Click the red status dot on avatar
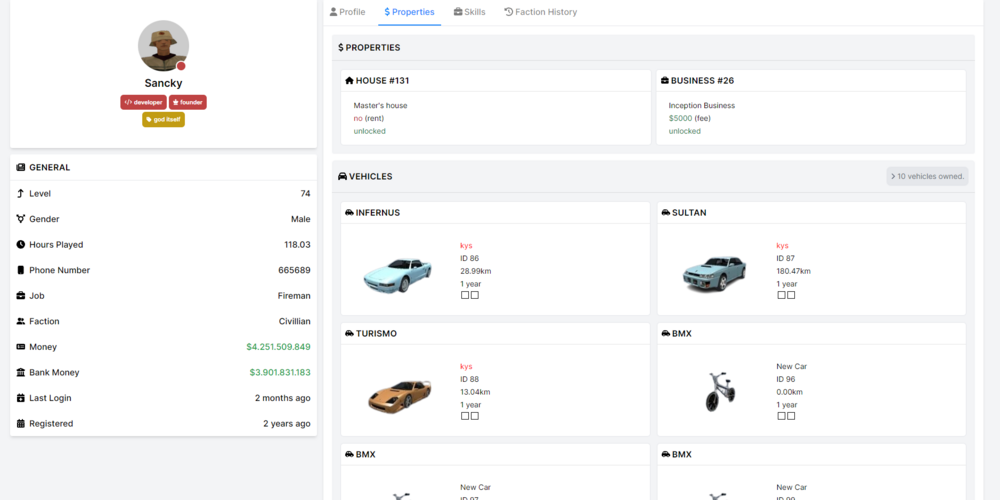This screenshot has height=500, width=1000. pos(181,66)
